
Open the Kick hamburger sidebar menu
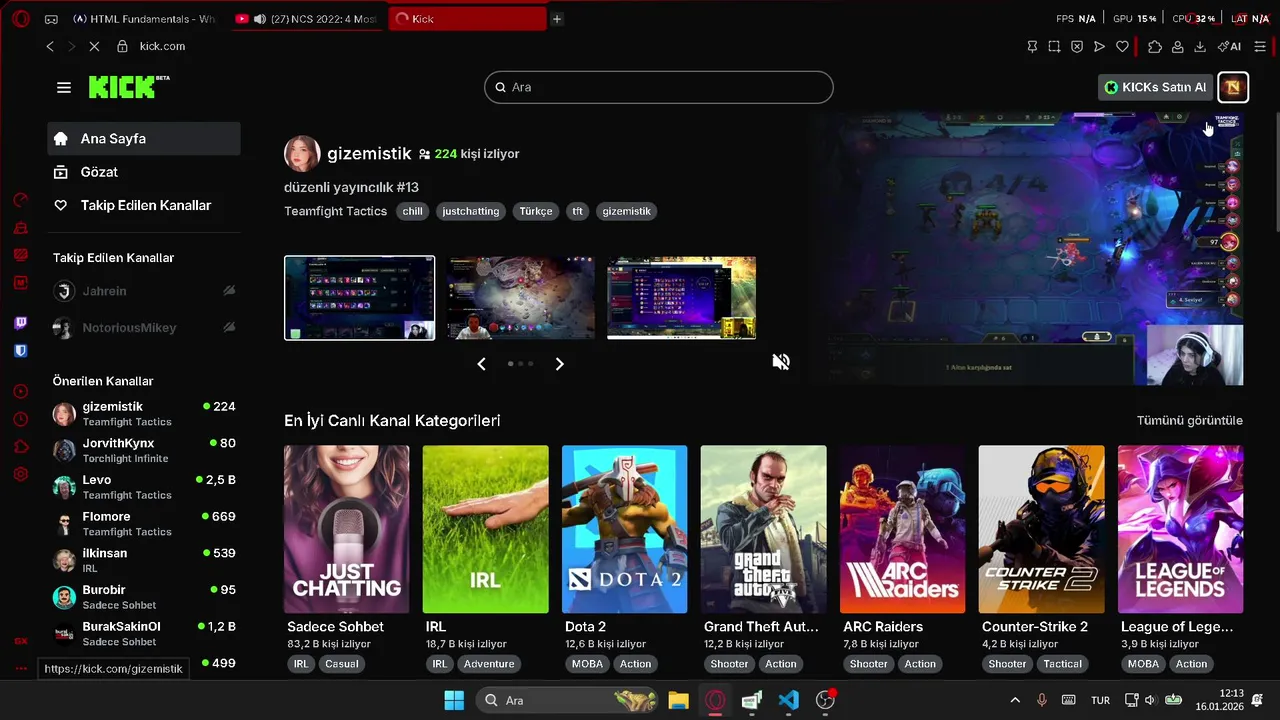point(64,87)
